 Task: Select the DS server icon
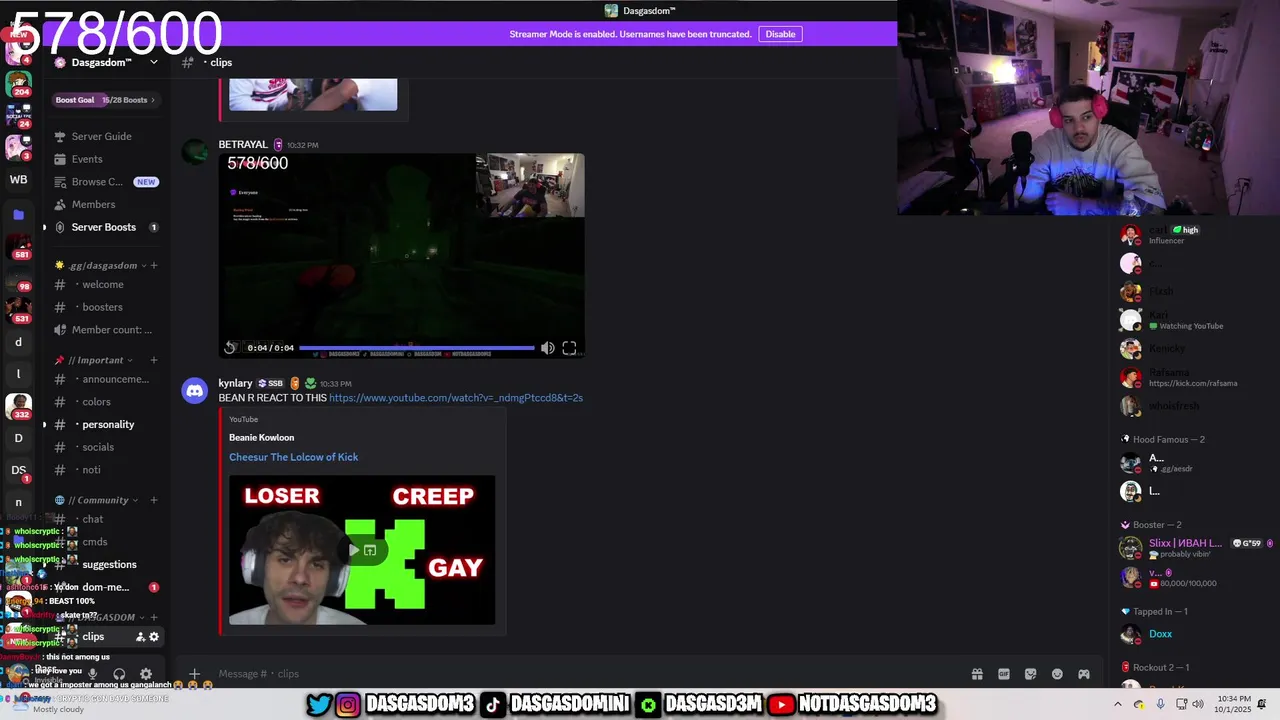[x=18, y=470]
